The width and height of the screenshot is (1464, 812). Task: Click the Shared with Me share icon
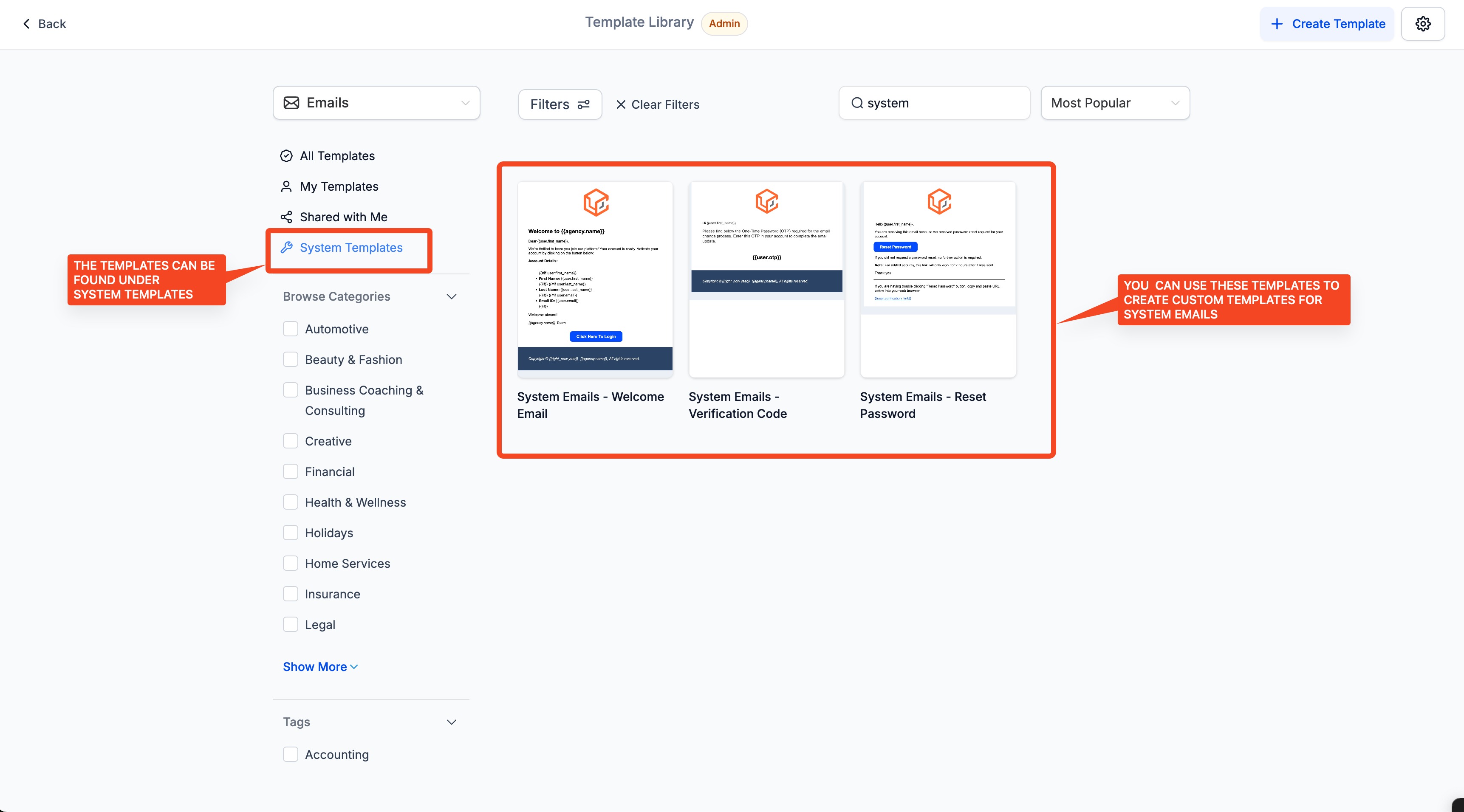(x=286, y=217)
